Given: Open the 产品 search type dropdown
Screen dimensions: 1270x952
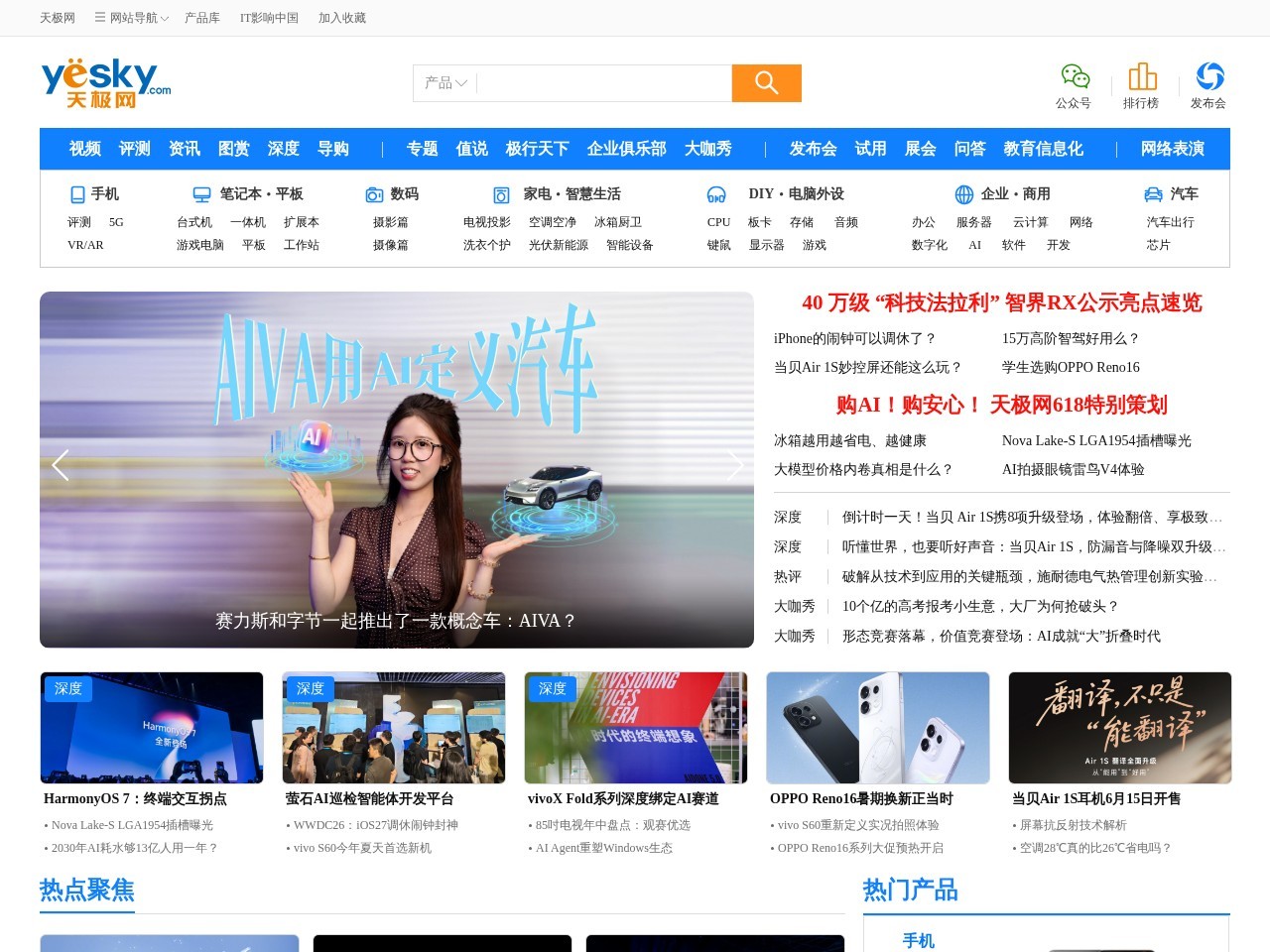Looking at the screenshot, I should point(445,83).
